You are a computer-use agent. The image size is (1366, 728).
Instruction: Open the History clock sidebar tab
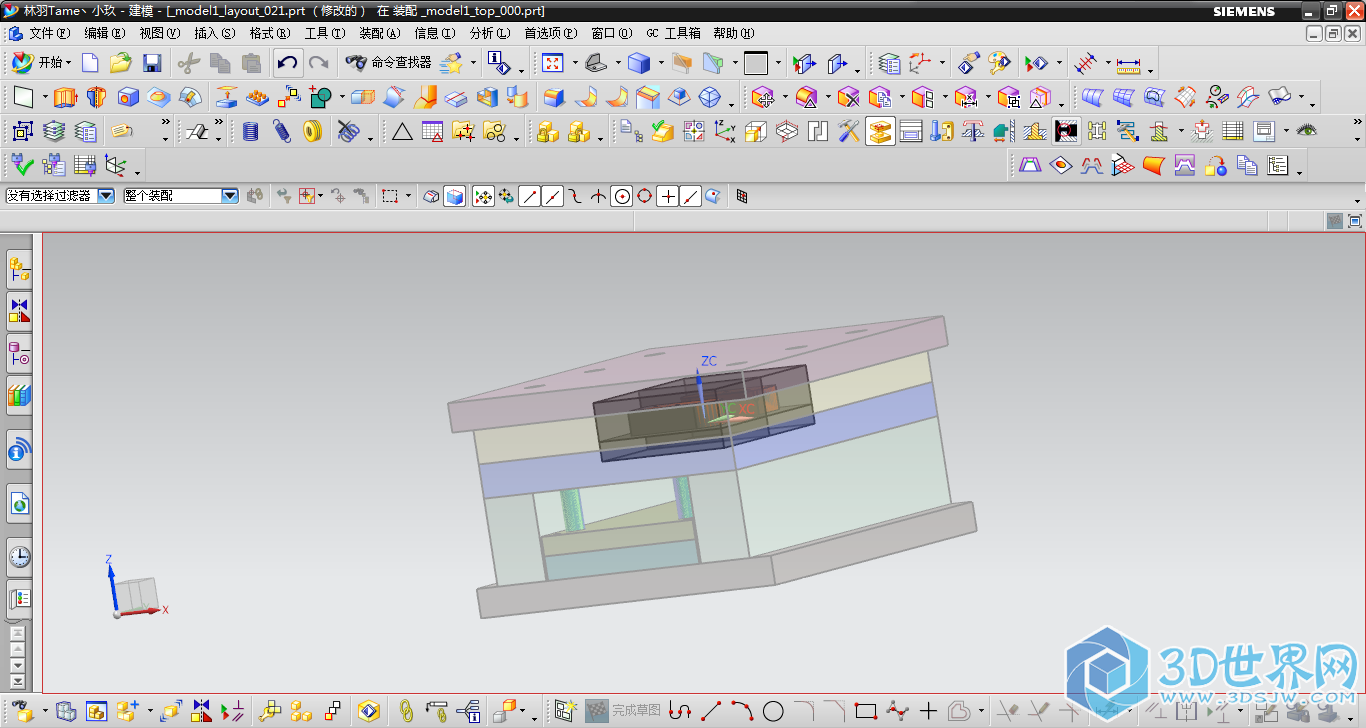click(20, 557)
